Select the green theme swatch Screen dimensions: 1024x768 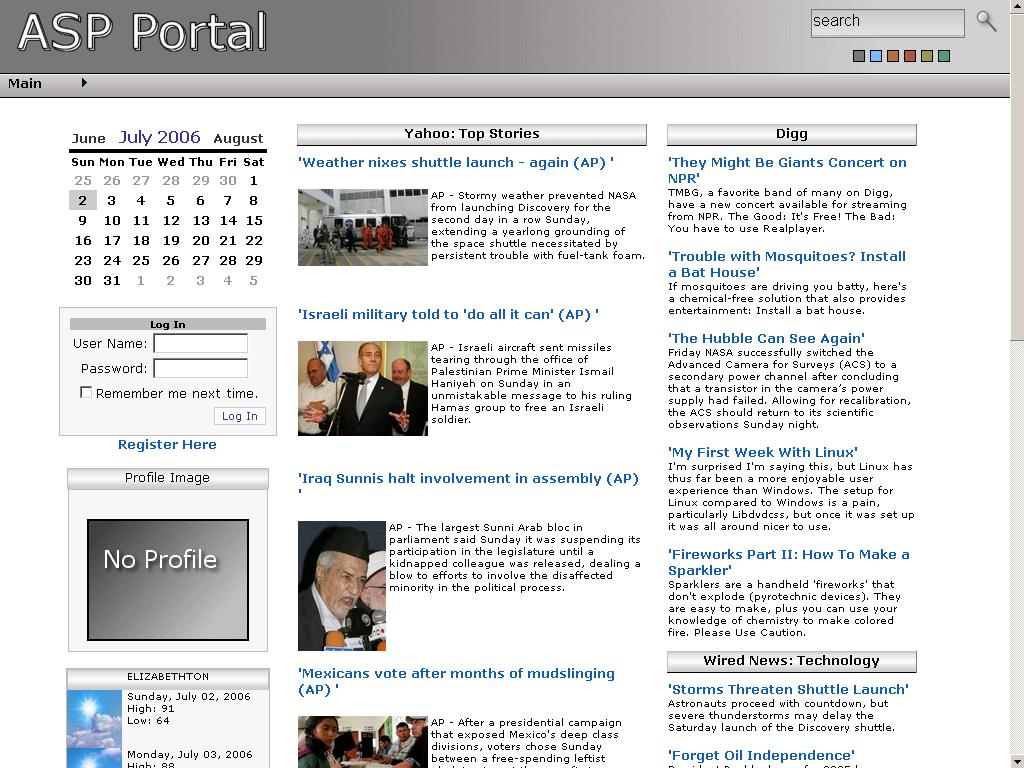(x=944, y=56)
